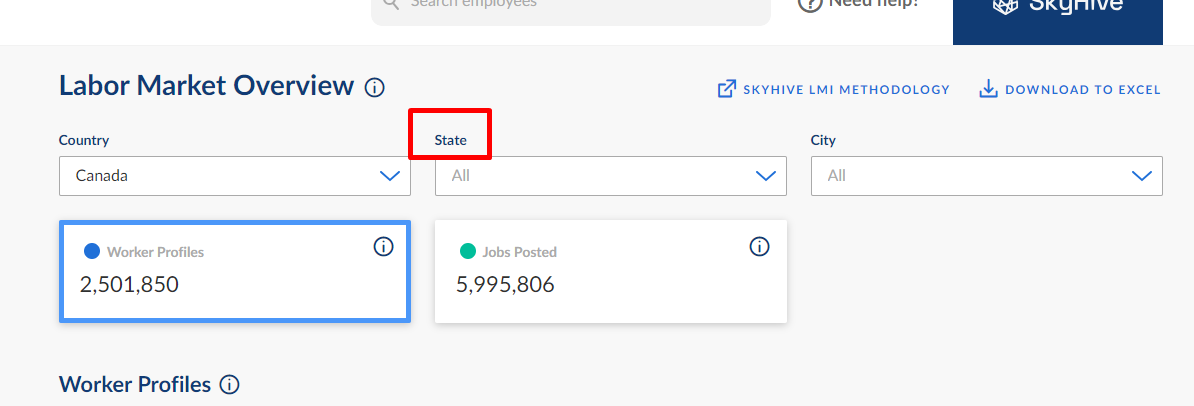Screen dimensions: 1194x406
Task: Open info icon beside Worker Profiles heading
Action: pos(229,385)
